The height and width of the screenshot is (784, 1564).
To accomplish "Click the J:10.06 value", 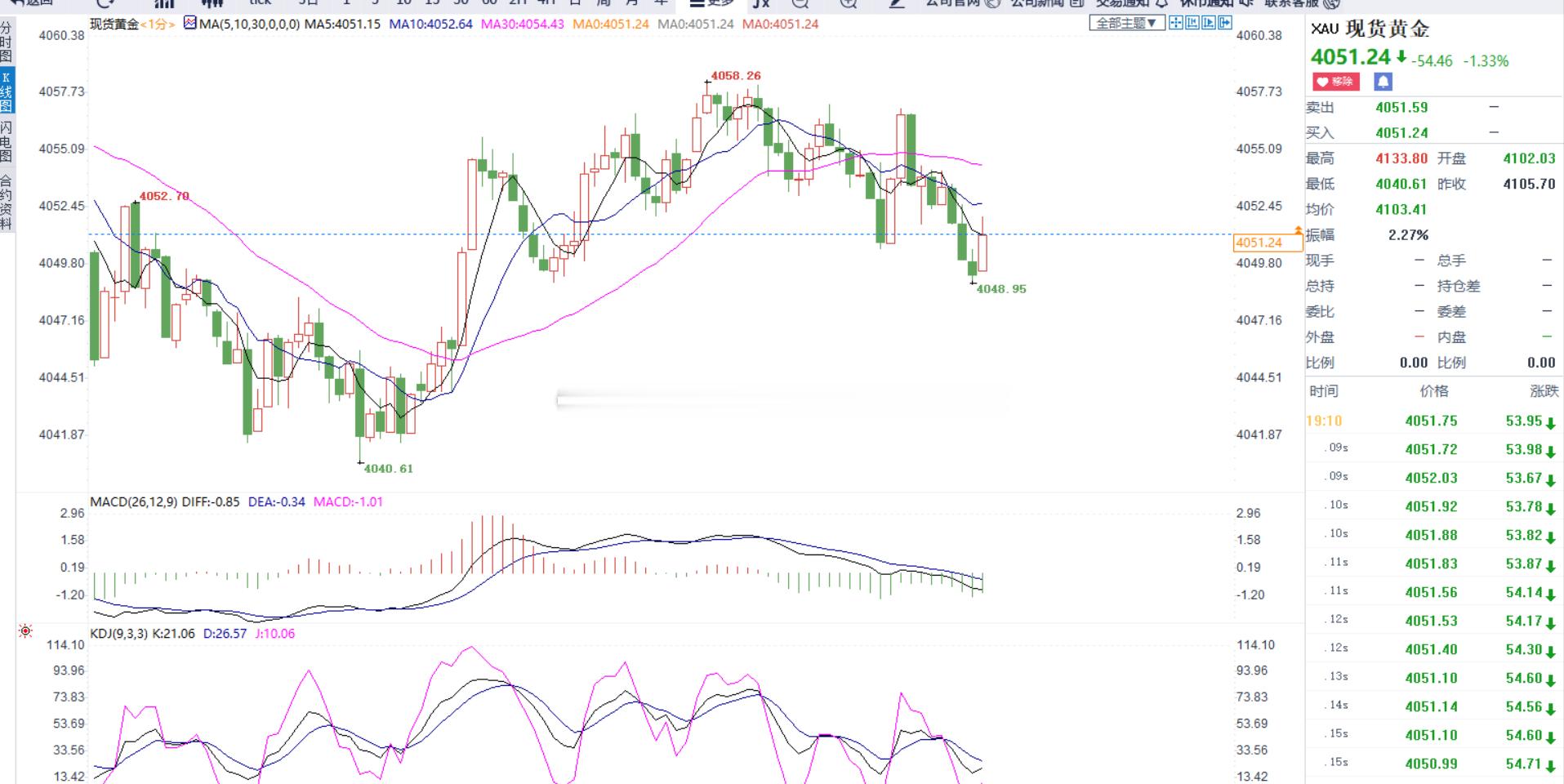I will click(x=275, y=633).
